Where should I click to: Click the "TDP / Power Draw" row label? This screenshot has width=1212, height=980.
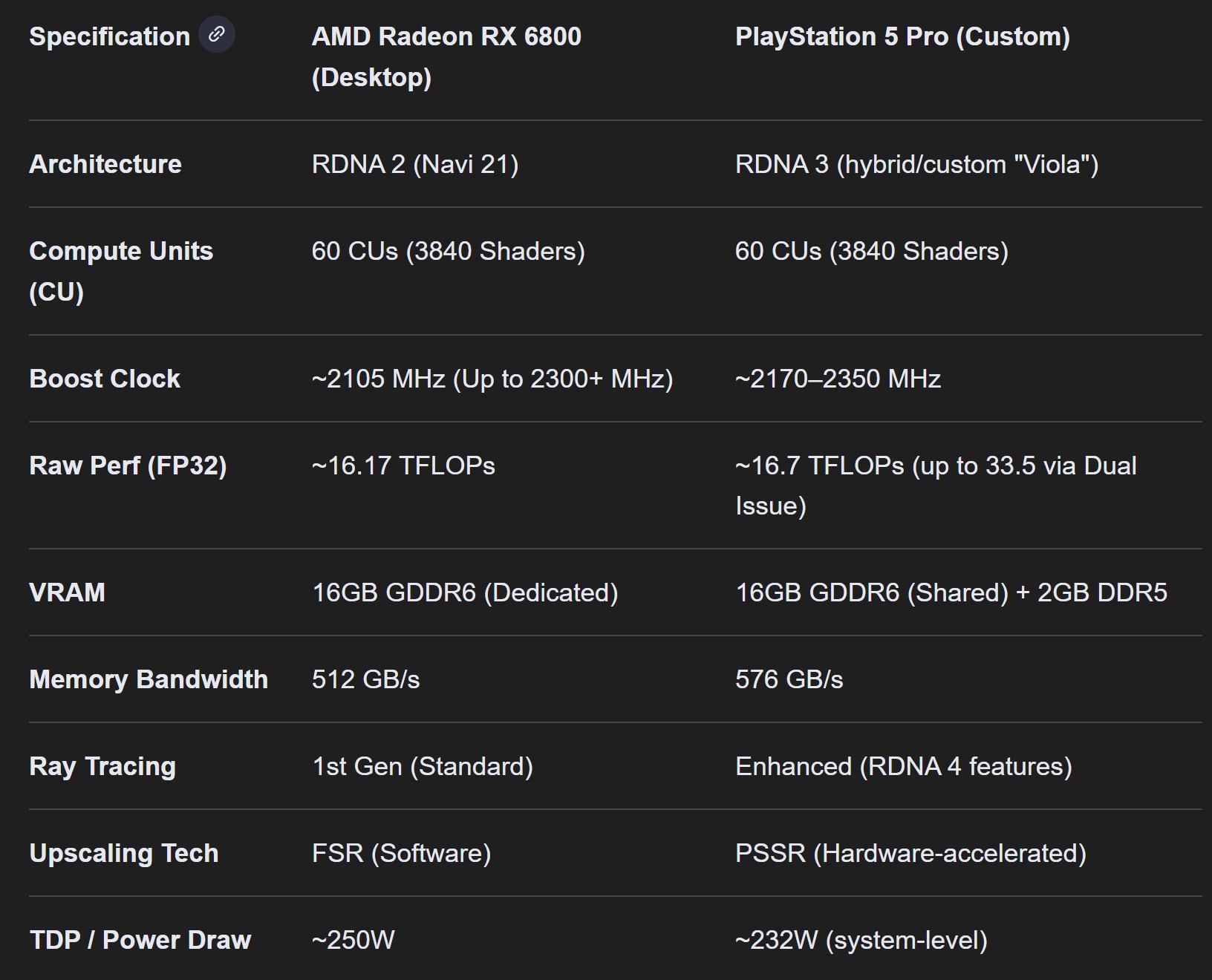[140, 940]
